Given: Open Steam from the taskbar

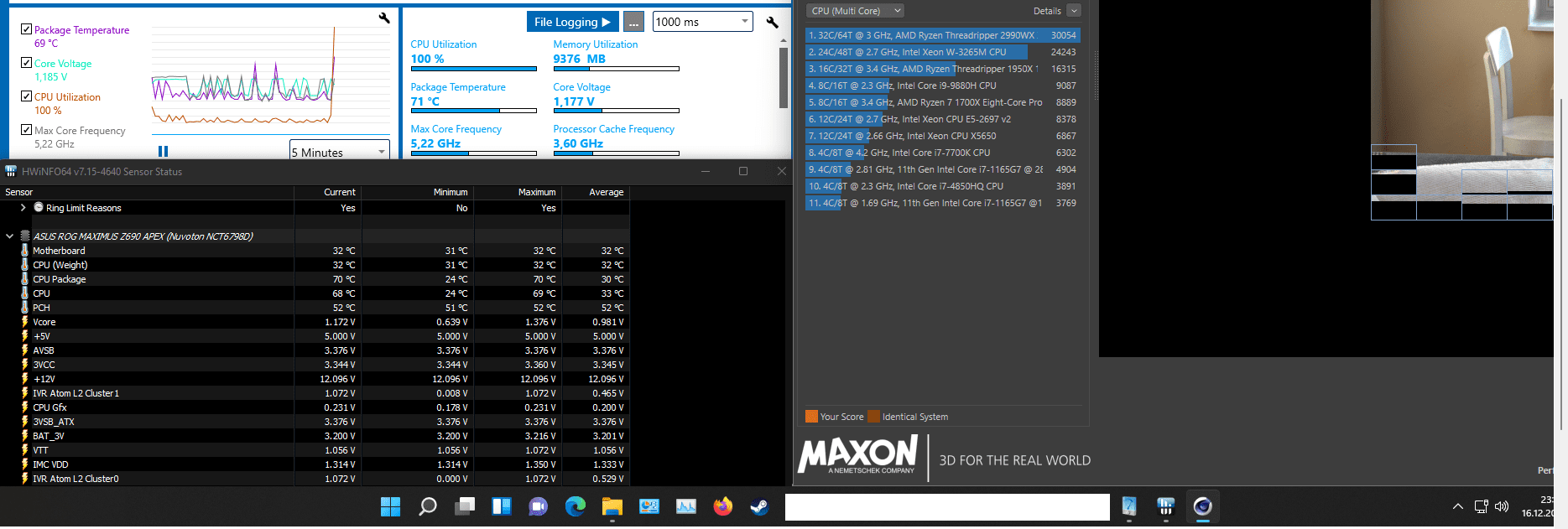Looking at the screenshot, I should point(760,506).
